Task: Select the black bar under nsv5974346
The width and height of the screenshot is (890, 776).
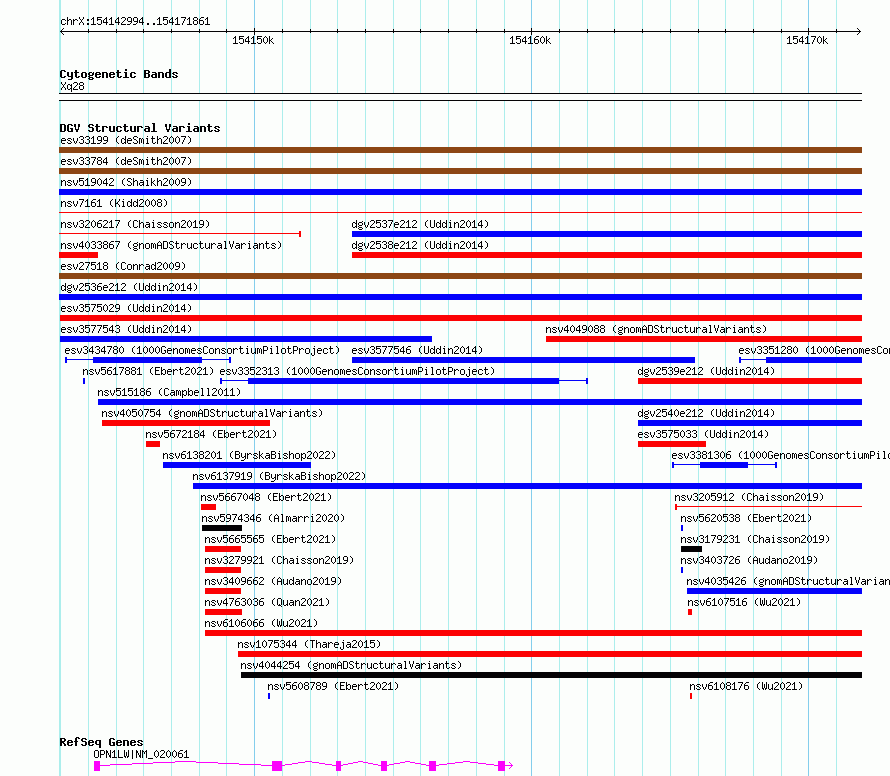Action: [222, 528]
